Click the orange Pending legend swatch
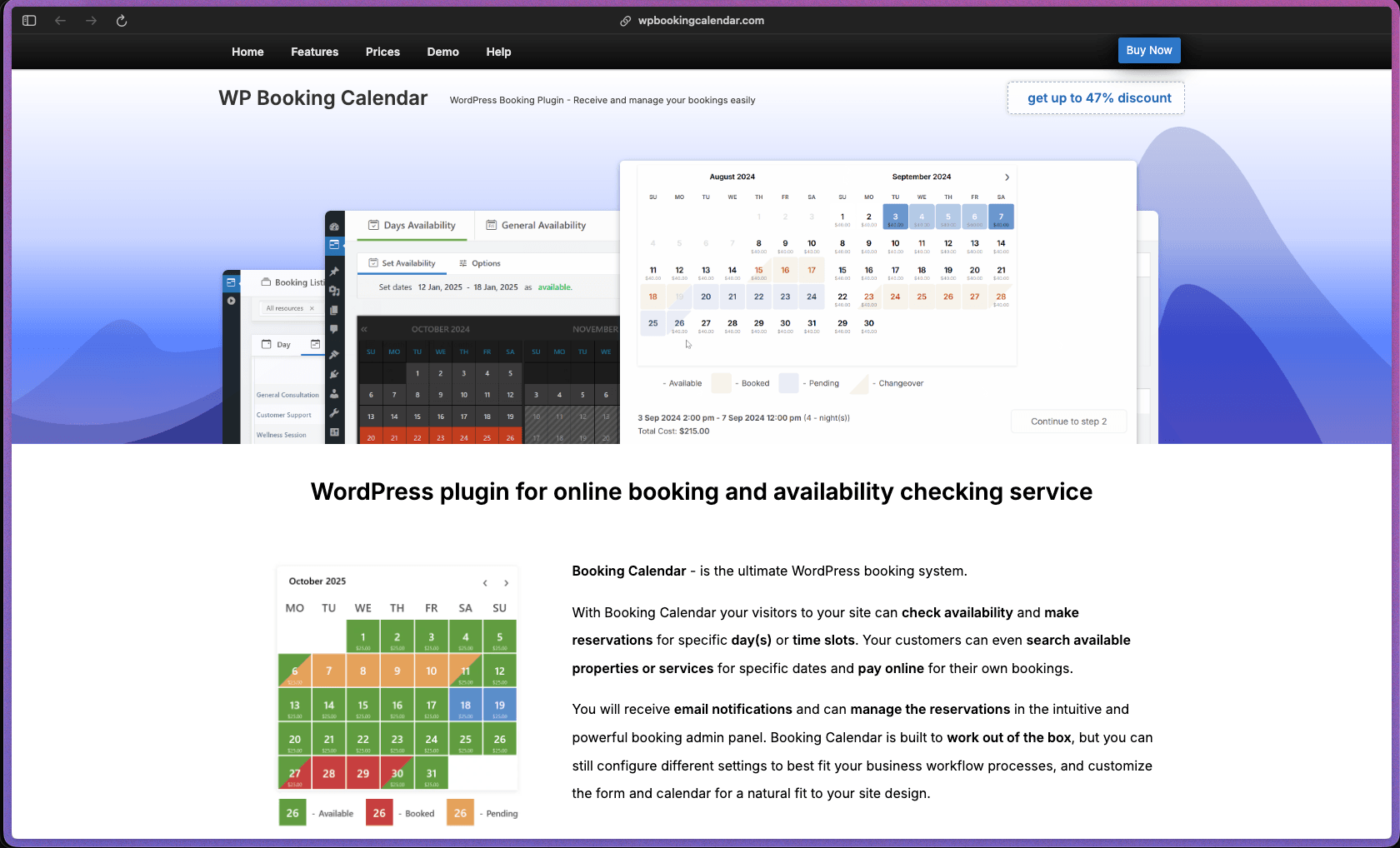 460,813
